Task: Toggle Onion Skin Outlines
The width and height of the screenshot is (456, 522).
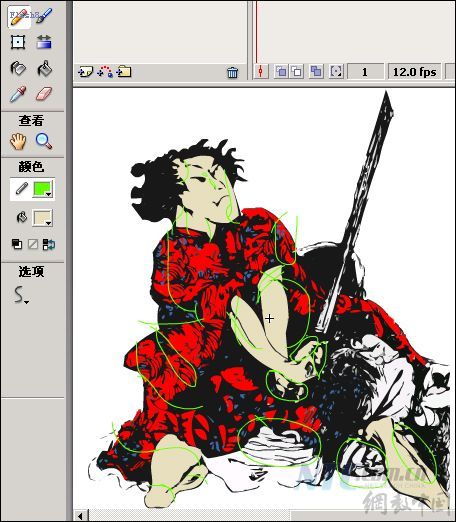Action: (x=296, y=71)
